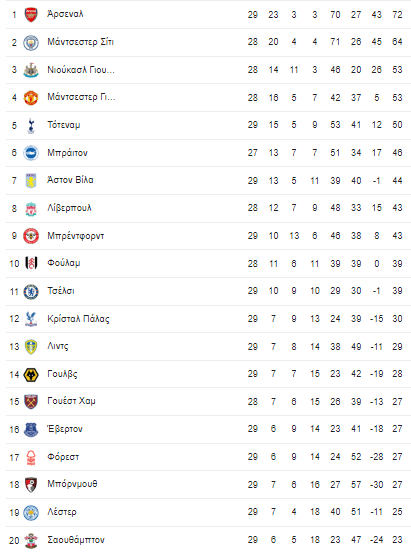Open the Έβερτον team link
This screenshot has width=411, height=552.
(x=65, y=429)
